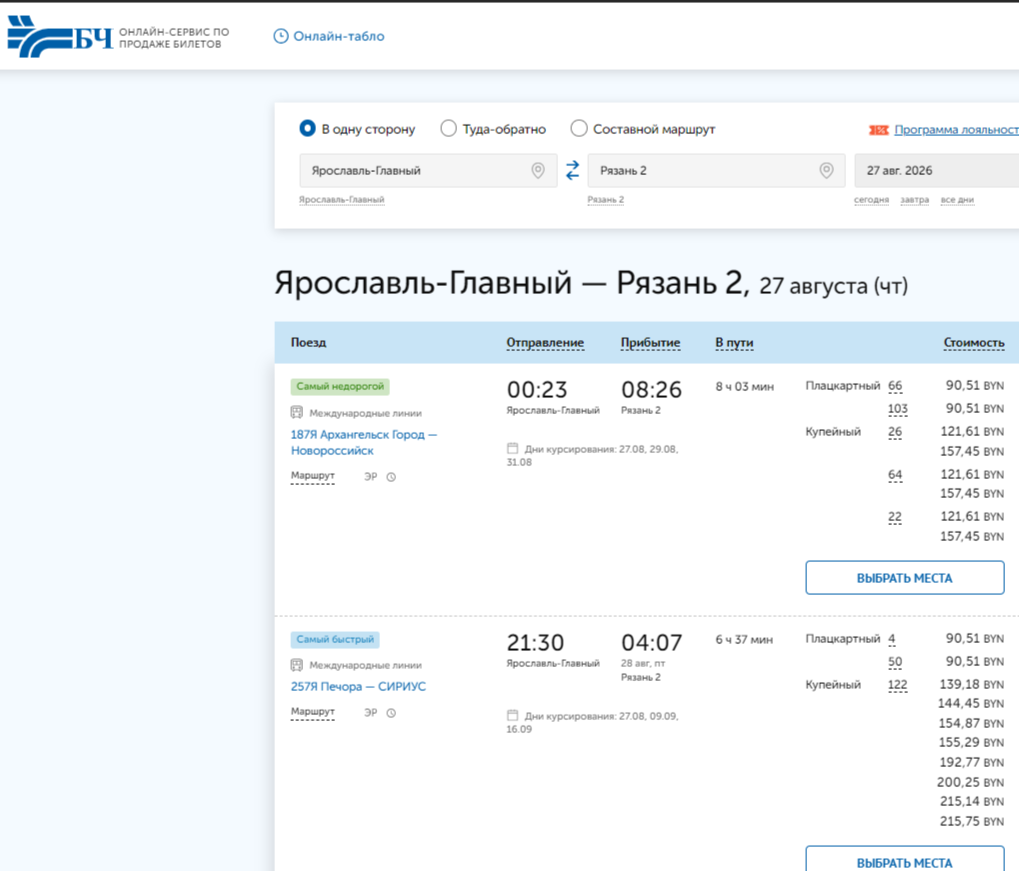Click the loyalty program red icon
The height and width of the screenshot is (871, 1019).
coord(879,130)
